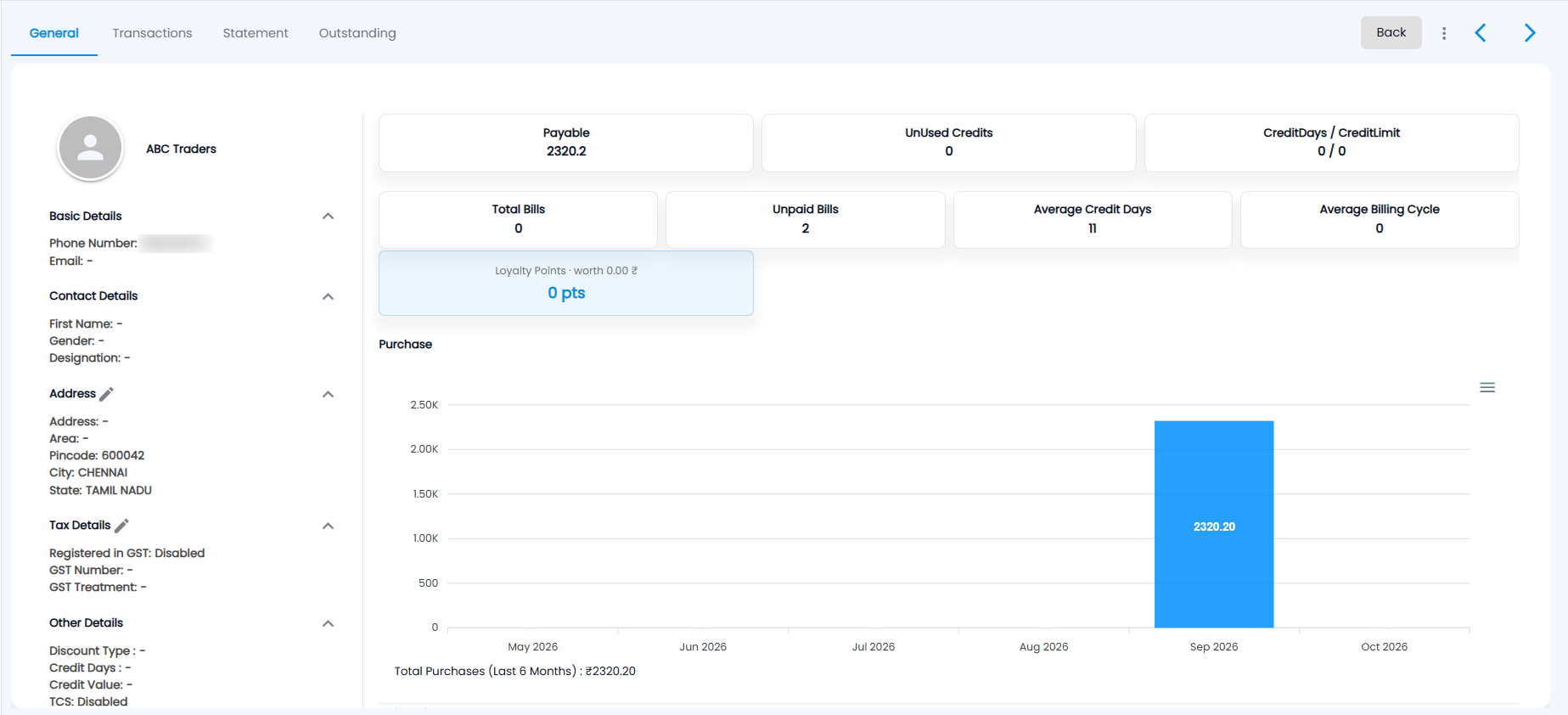This screenshot has width=1568, height=715.
Task: Select the Unpaid Bills card
Action: pos(806,220)
